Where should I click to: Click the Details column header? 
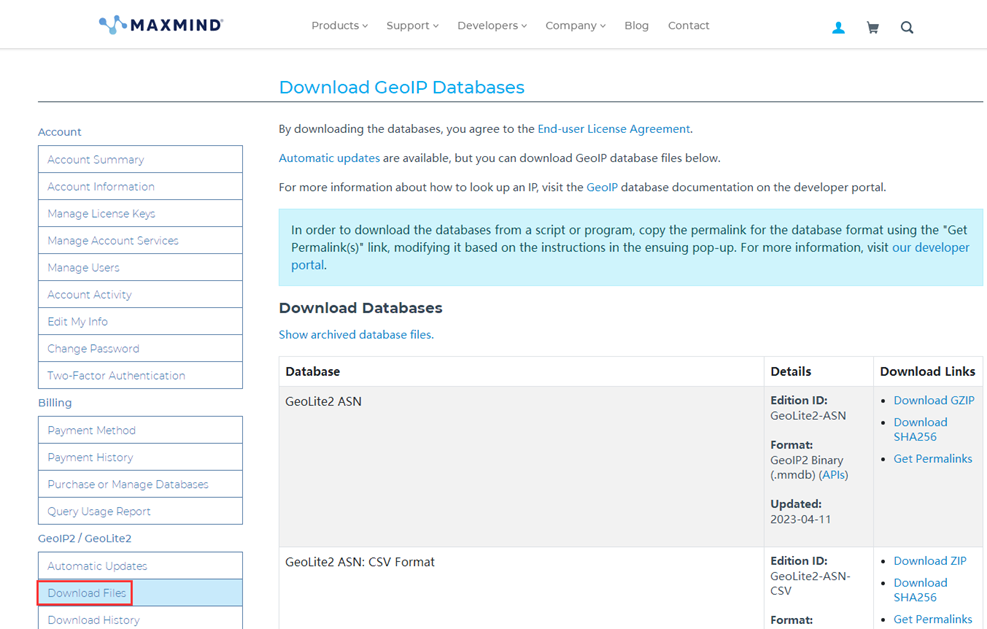pos(791,371)
